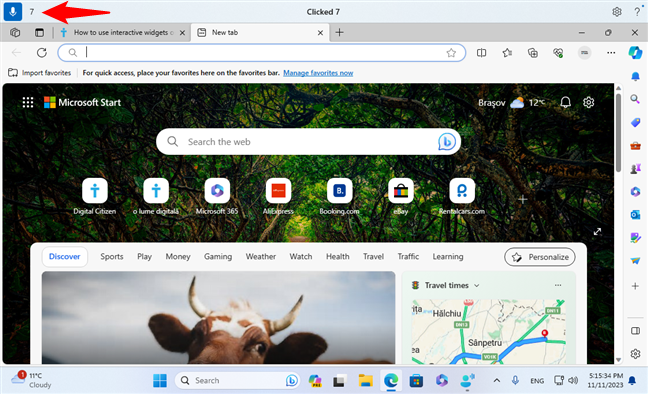Open the cow news story thumbnail
Viewport: 648px width, 394px height.
218,318
